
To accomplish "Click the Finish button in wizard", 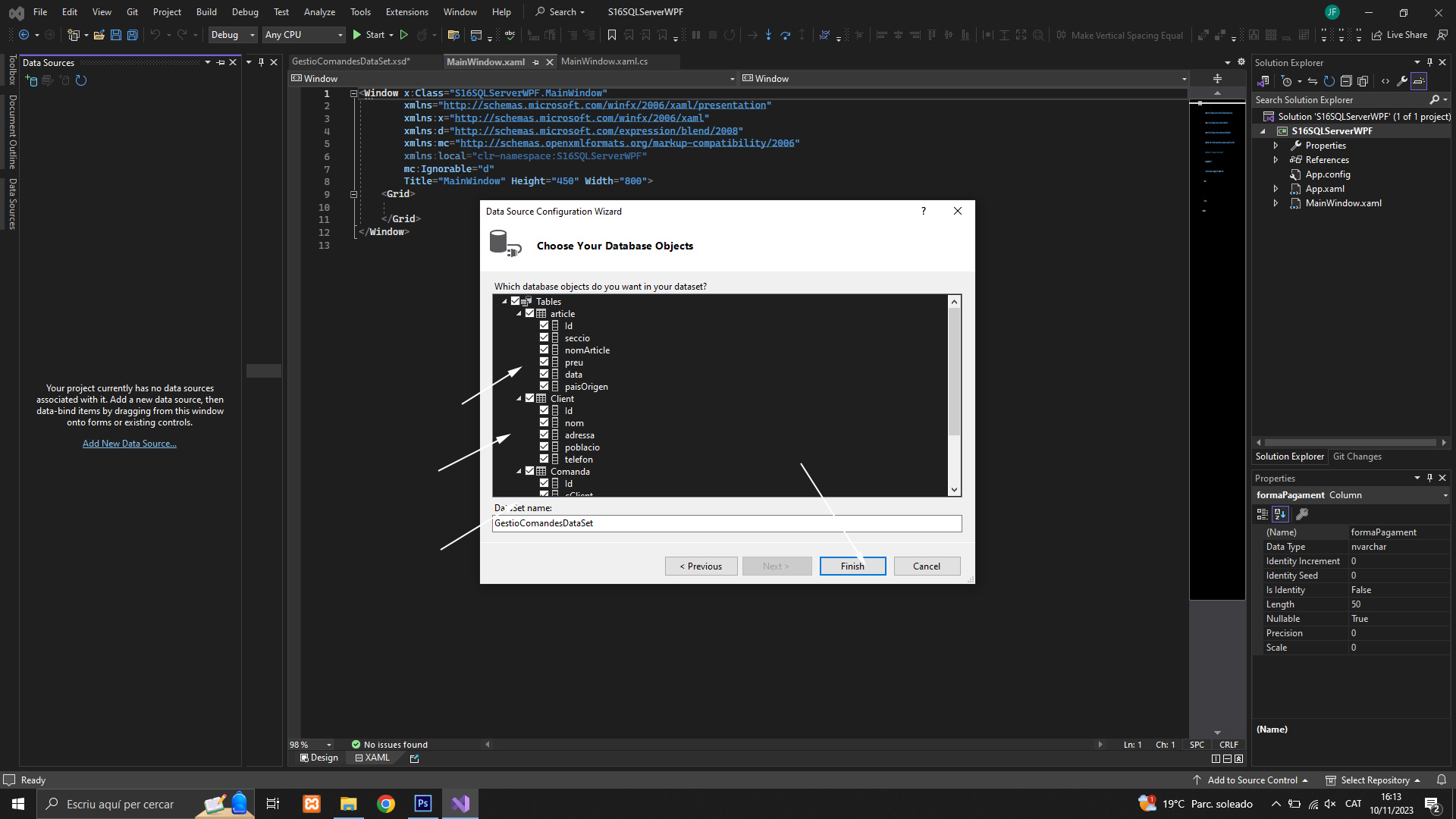I will tap(852, 566).
